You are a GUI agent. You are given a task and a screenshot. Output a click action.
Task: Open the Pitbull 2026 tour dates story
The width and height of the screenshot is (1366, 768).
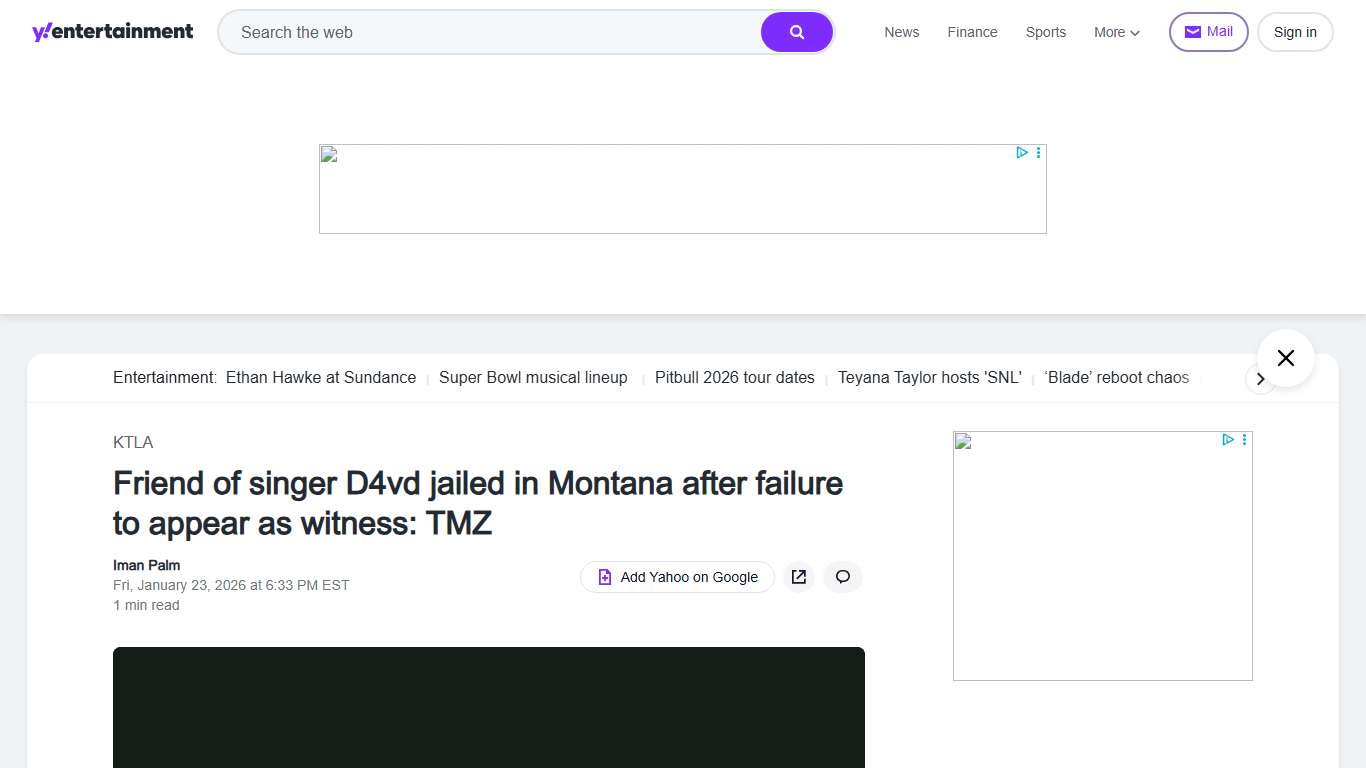coord(734,377)
